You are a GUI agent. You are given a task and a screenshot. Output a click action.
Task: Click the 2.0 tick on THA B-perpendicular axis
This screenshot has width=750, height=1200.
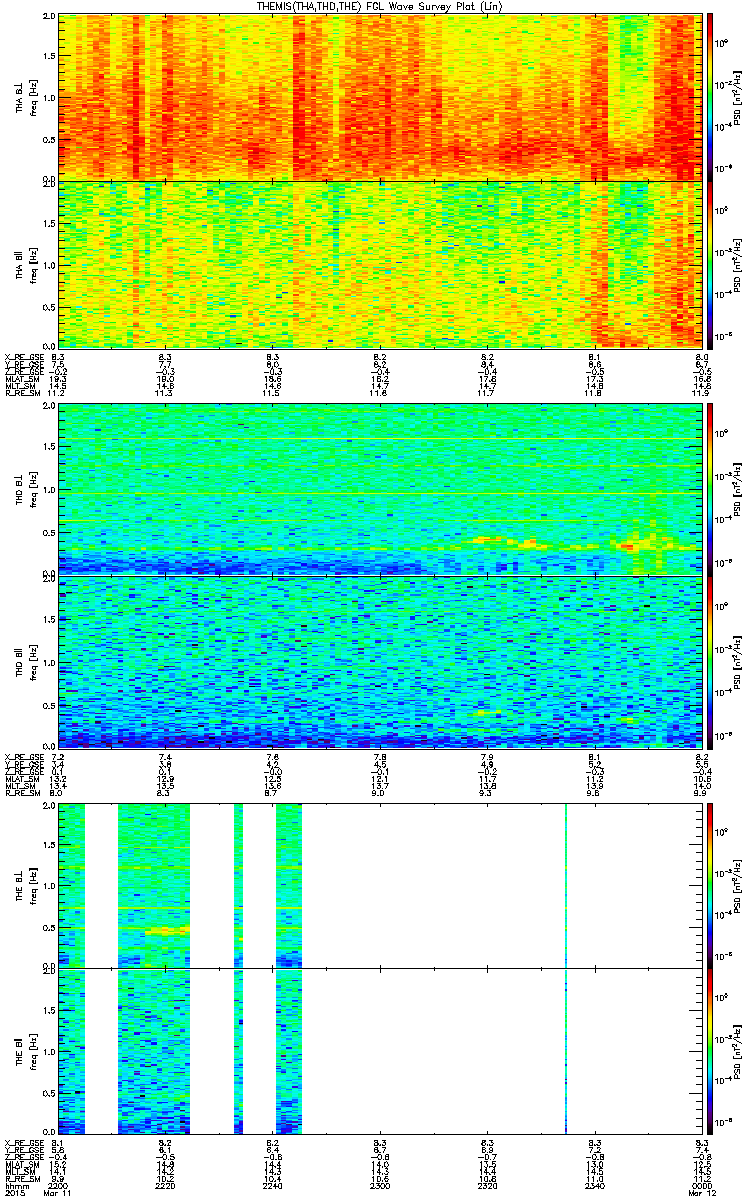[49, 17]
